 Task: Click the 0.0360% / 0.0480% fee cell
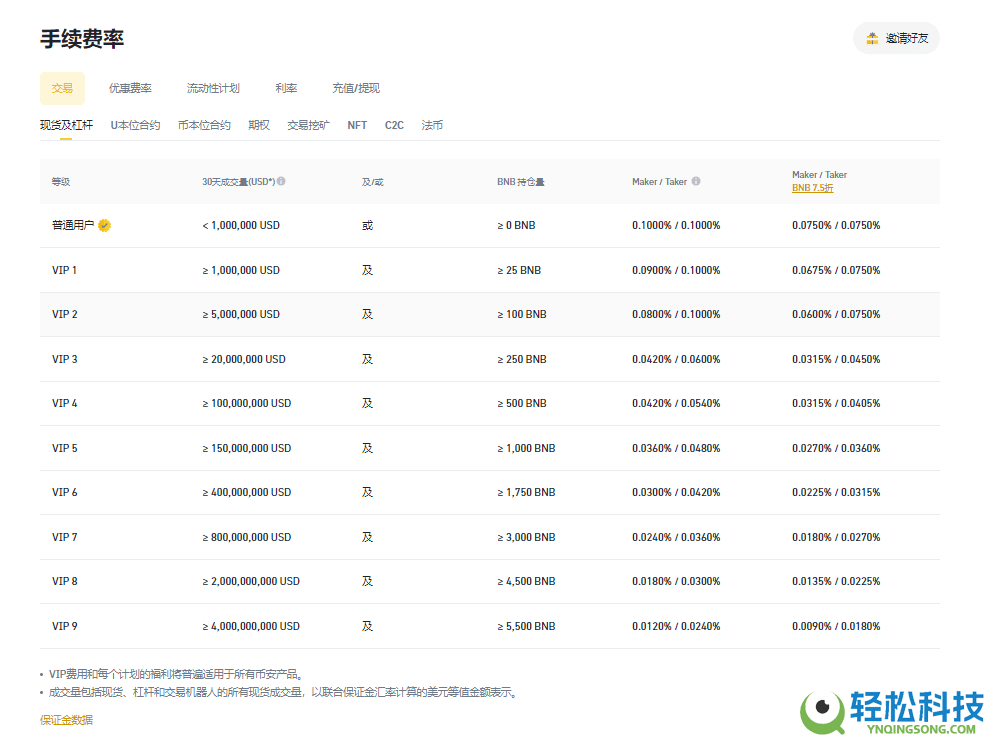point(676,448)
